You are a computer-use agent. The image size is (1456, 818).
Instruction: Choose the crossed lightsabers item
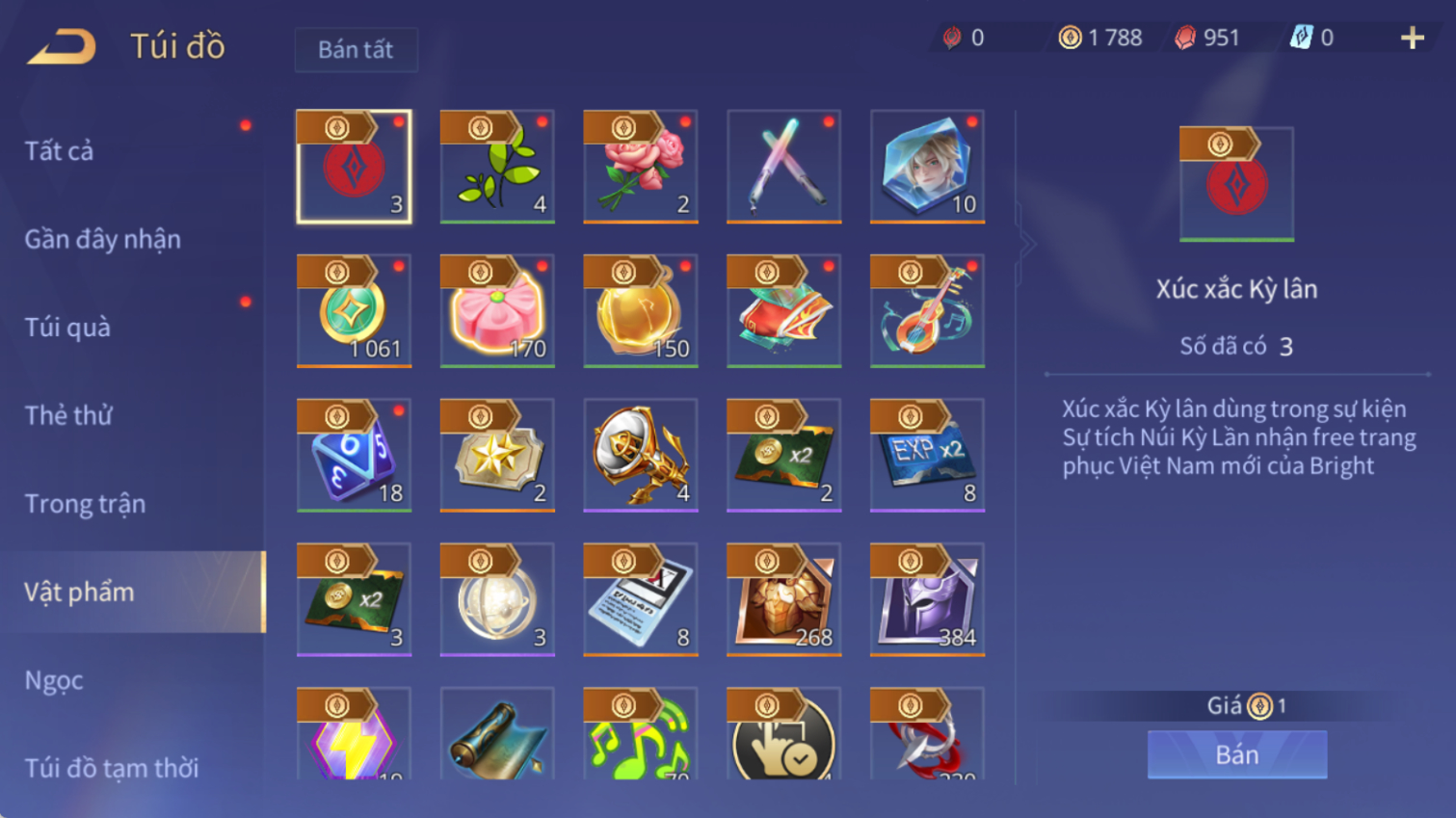(x=784, y=167)
